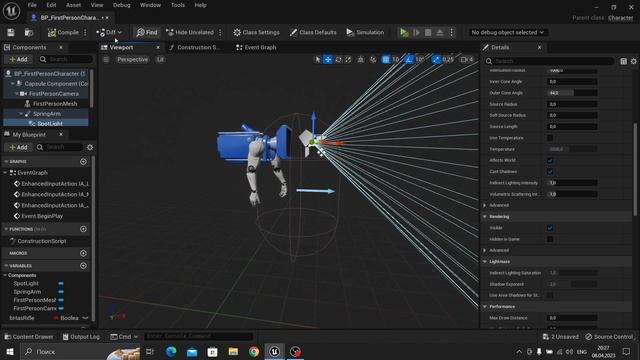The height and width of the screenshot is (360, 640).
Task: Open the Perspective view mode dropdown
Action: pos(132,60)
